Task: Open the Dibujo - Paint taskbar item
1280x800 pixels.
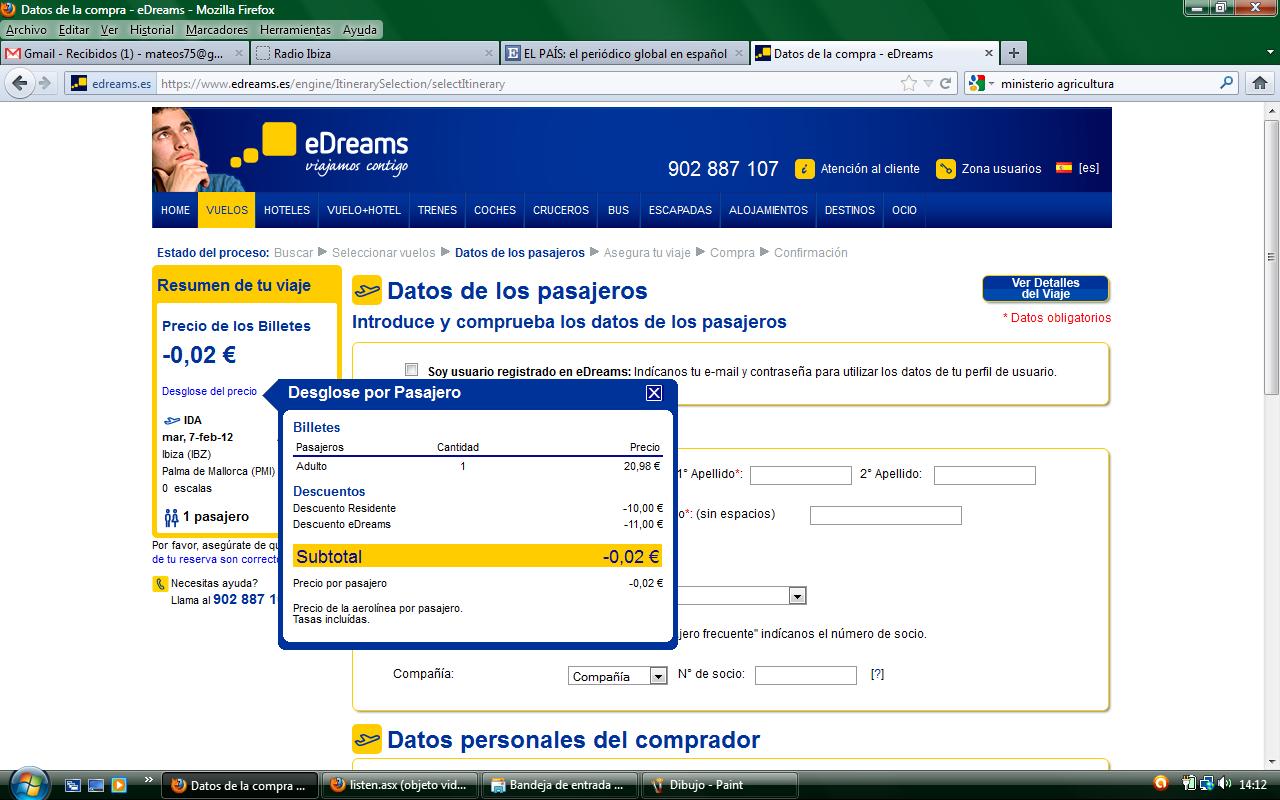Action: pos(719,785)
